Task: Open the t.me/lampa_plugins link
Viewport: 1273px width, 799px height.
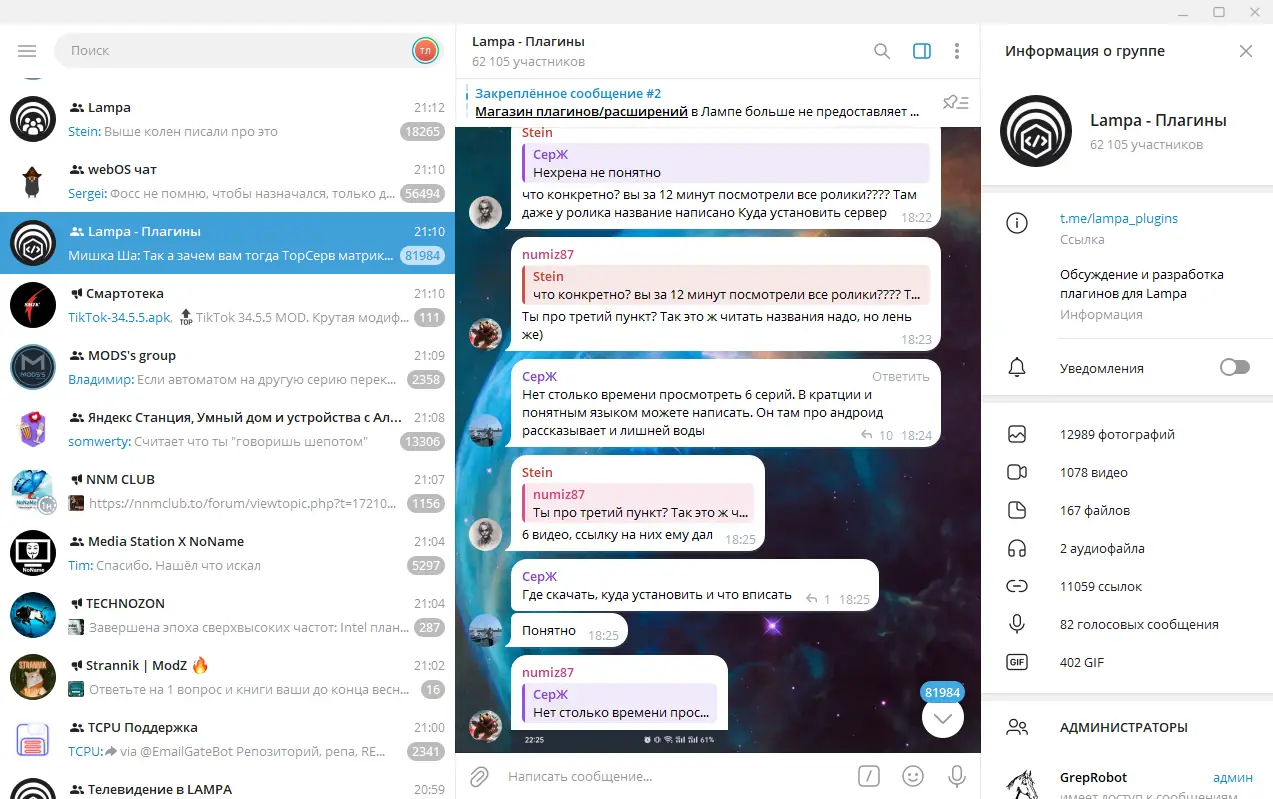Action: click(x=1119, y=218)
